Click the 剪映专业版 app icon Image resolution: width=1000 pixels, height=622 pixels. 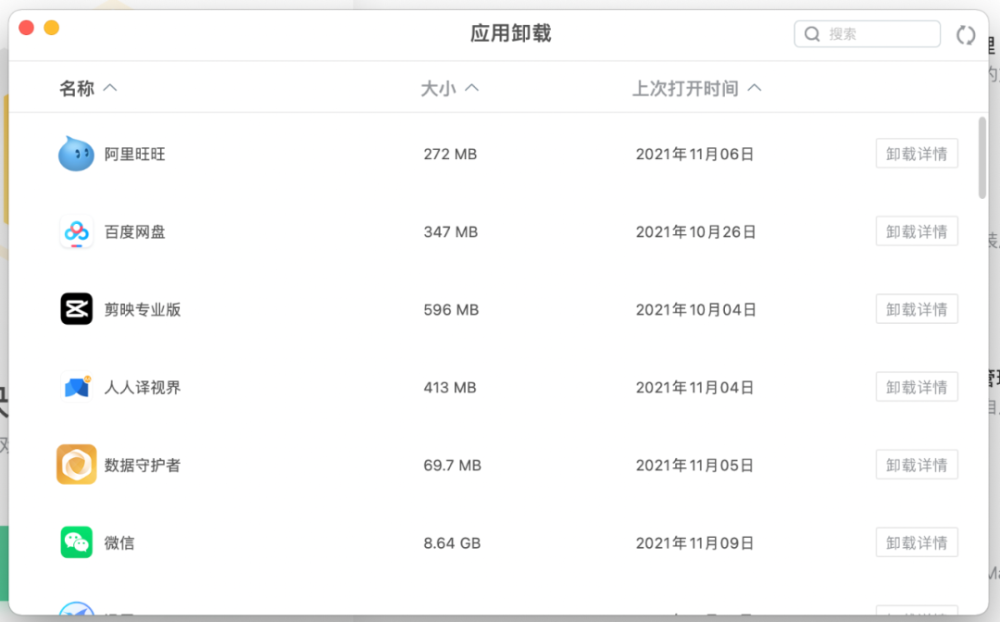[x=76, y=309]
